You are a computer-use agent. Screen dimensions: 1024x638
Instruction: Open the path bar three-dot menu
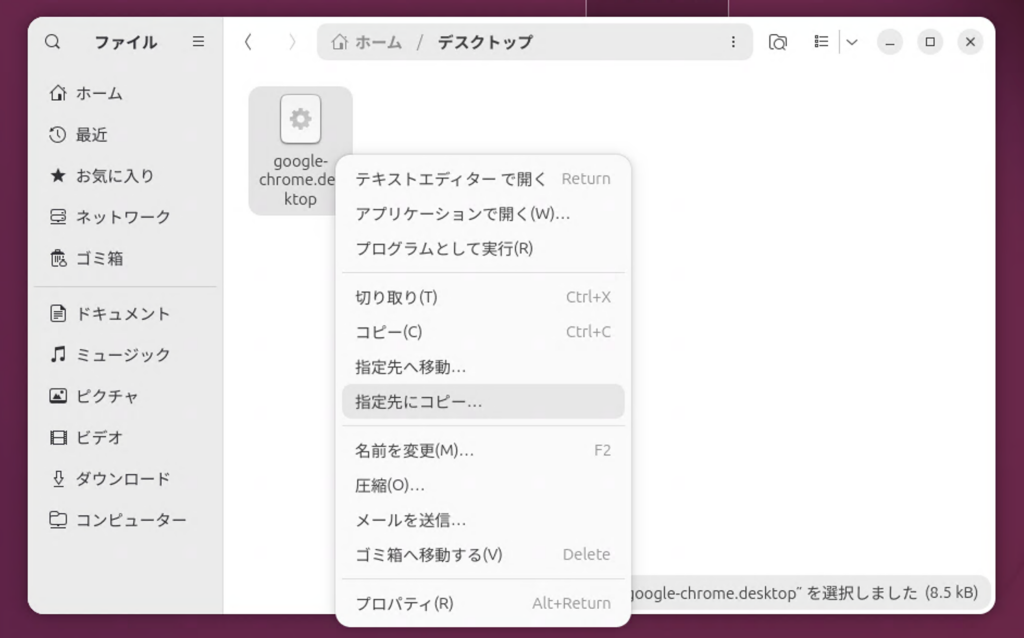click(x=733, y=42)
